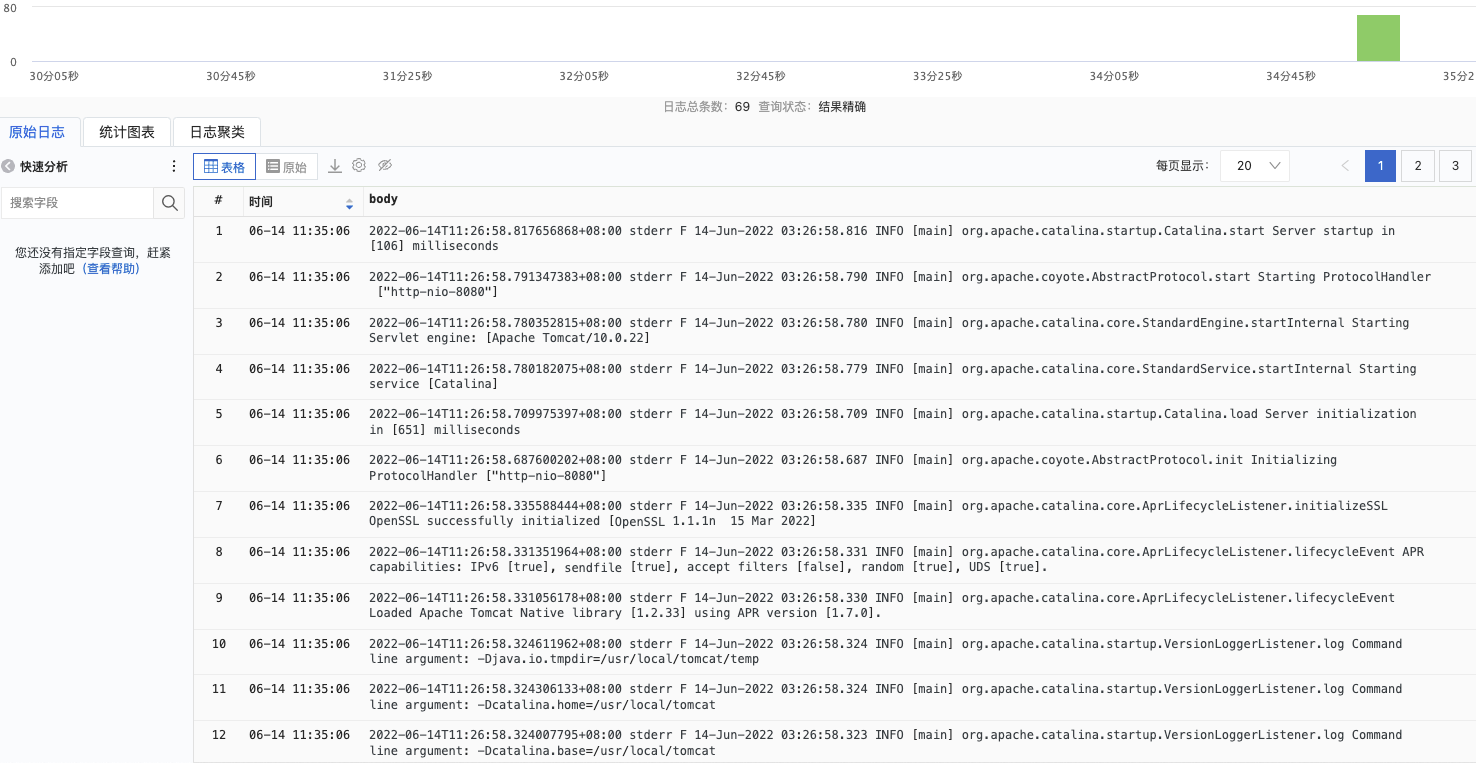This screenshot has width=1476, height=763.
Task: Open the 查看帮助 help link
Action: coord(111,269)
